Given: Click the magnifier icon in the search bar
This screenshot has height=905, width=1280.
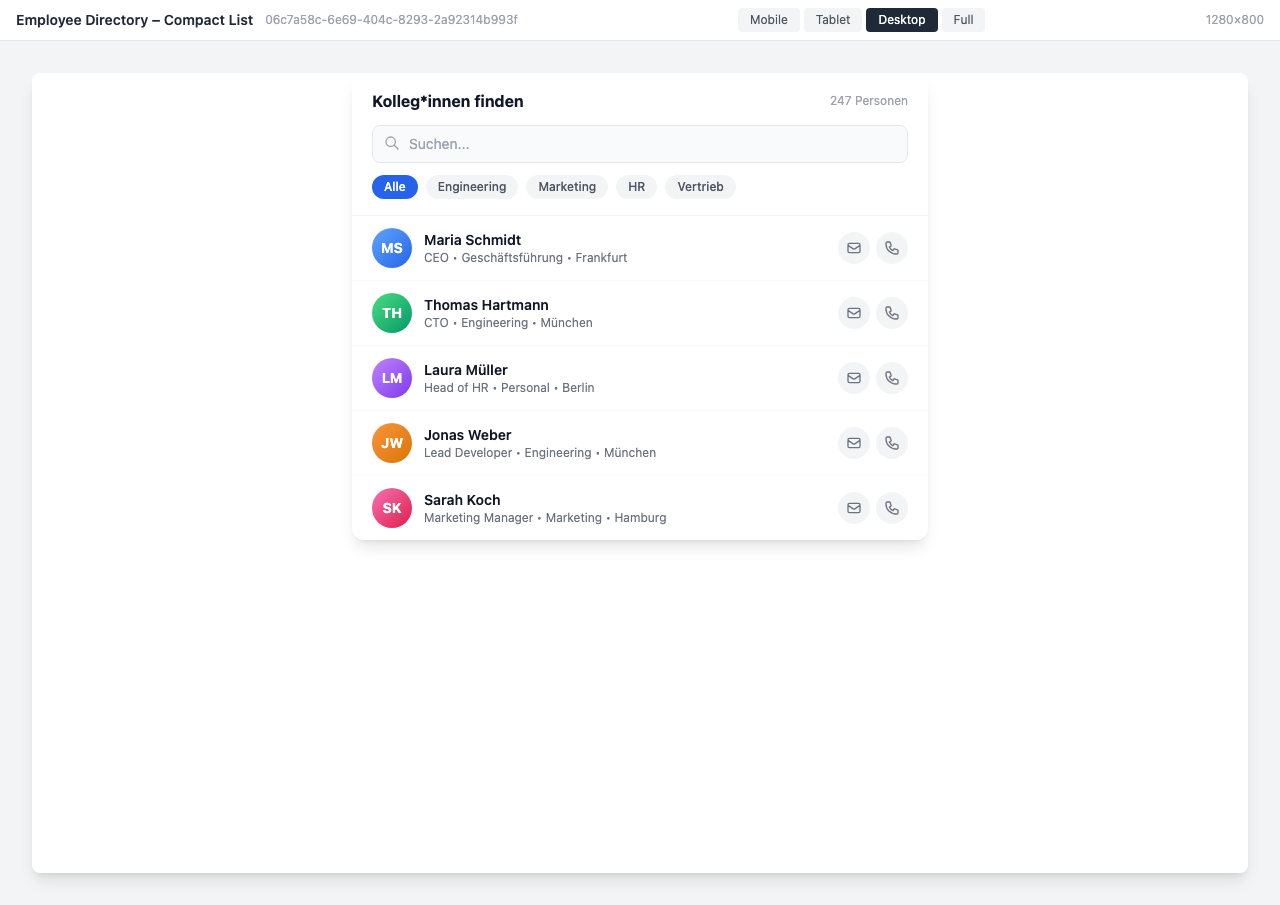Looking at the screenshot, I should point(391,144).
